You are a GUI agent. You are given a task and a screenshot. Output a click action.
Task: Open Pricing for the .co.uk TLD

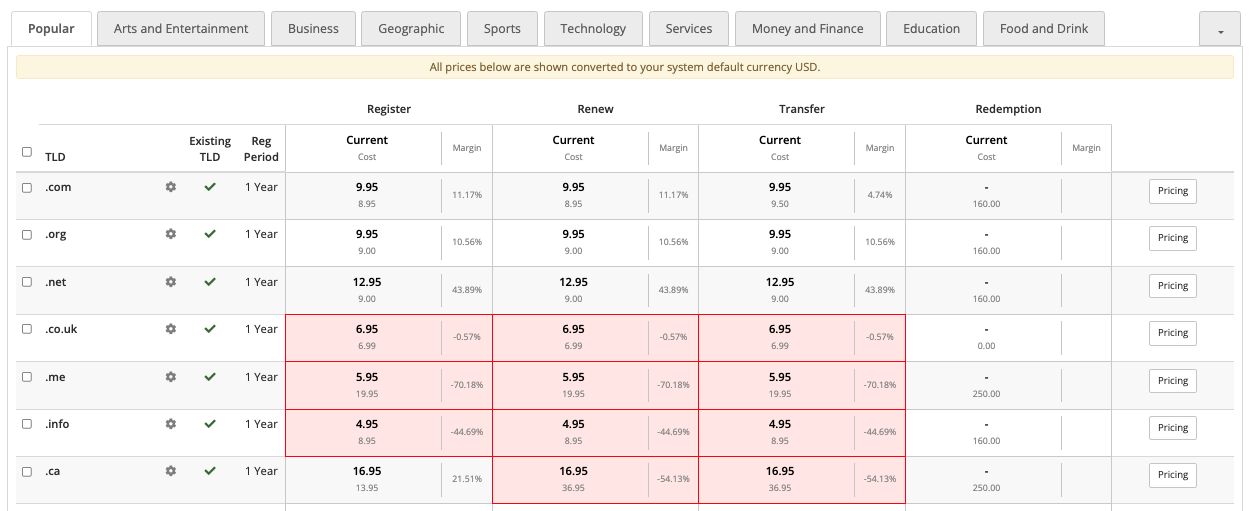click(1173, 333)
